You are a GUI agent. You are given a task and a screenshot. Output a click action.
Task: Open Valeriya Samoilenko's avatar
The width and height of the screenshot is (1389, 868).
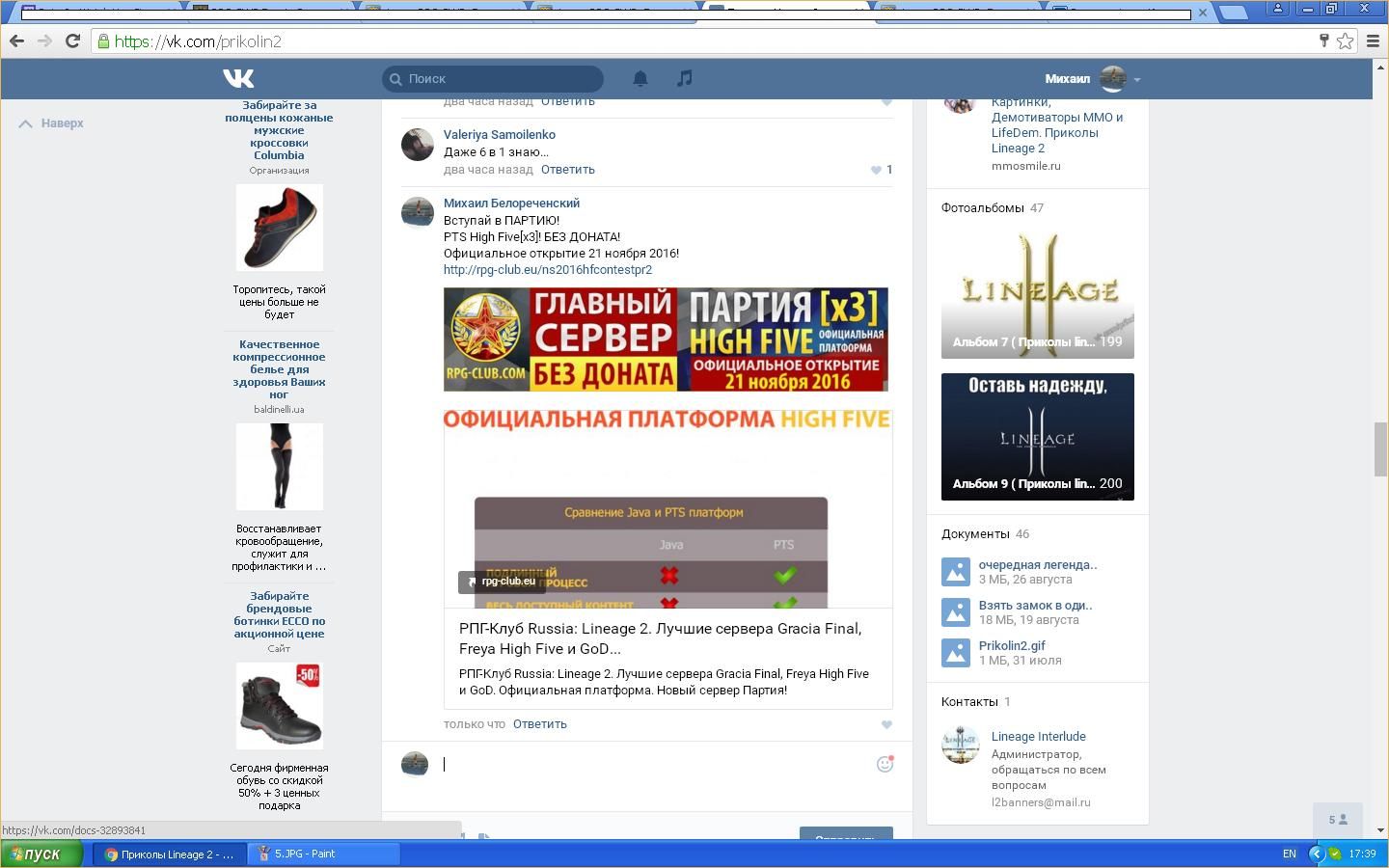[x=418, y=145]
